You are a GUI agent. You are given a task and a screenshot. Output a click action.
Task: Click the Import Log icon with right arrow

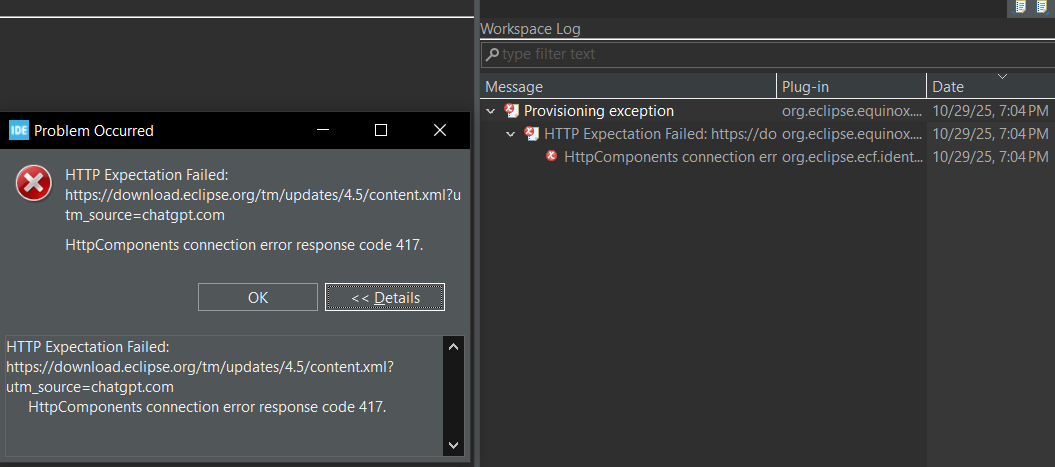(x=1042, y=7)
